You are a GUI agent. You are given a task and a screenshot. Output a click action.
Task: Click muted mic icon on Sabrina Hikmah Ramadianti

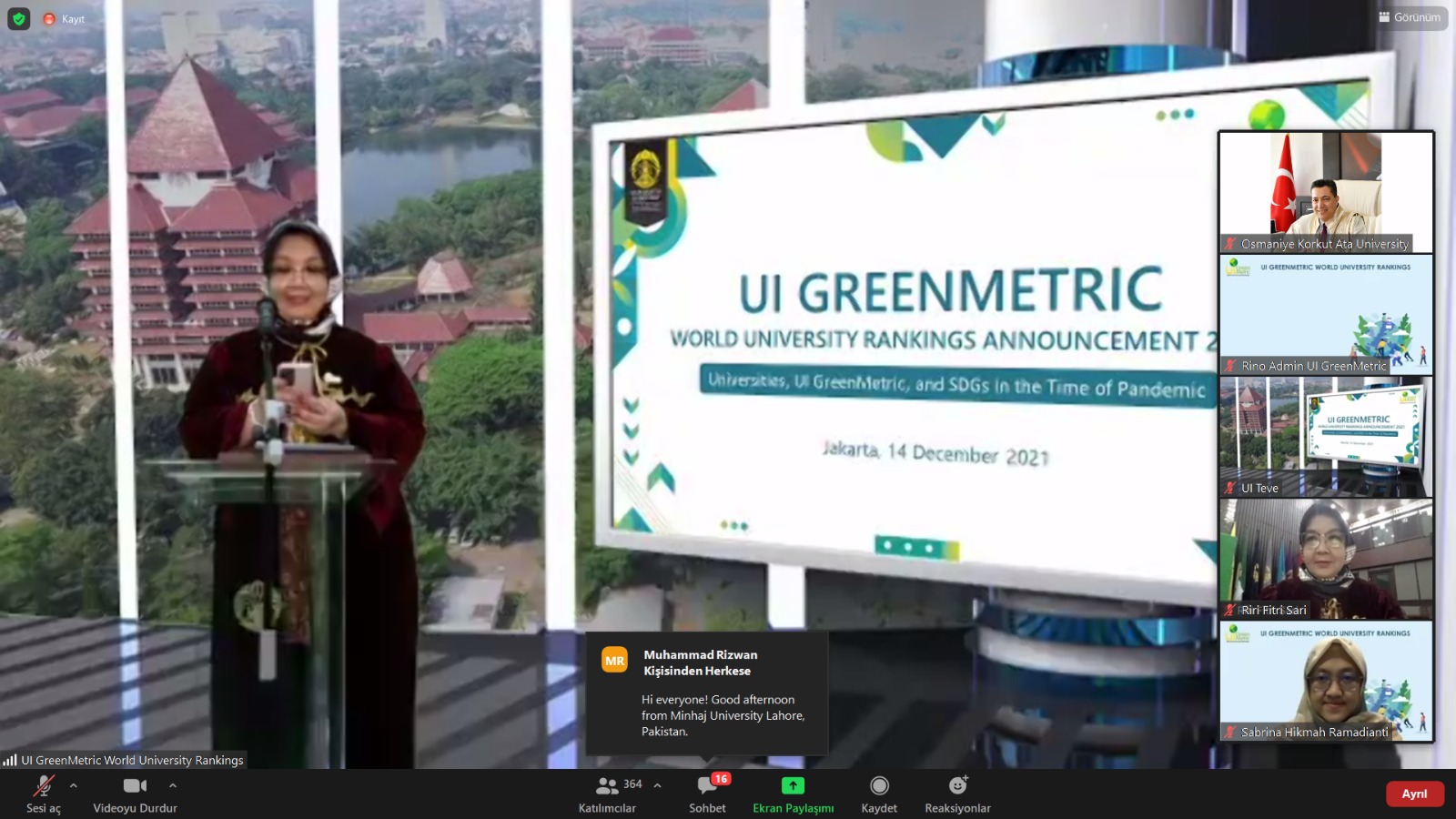(x=1230, y=733)
